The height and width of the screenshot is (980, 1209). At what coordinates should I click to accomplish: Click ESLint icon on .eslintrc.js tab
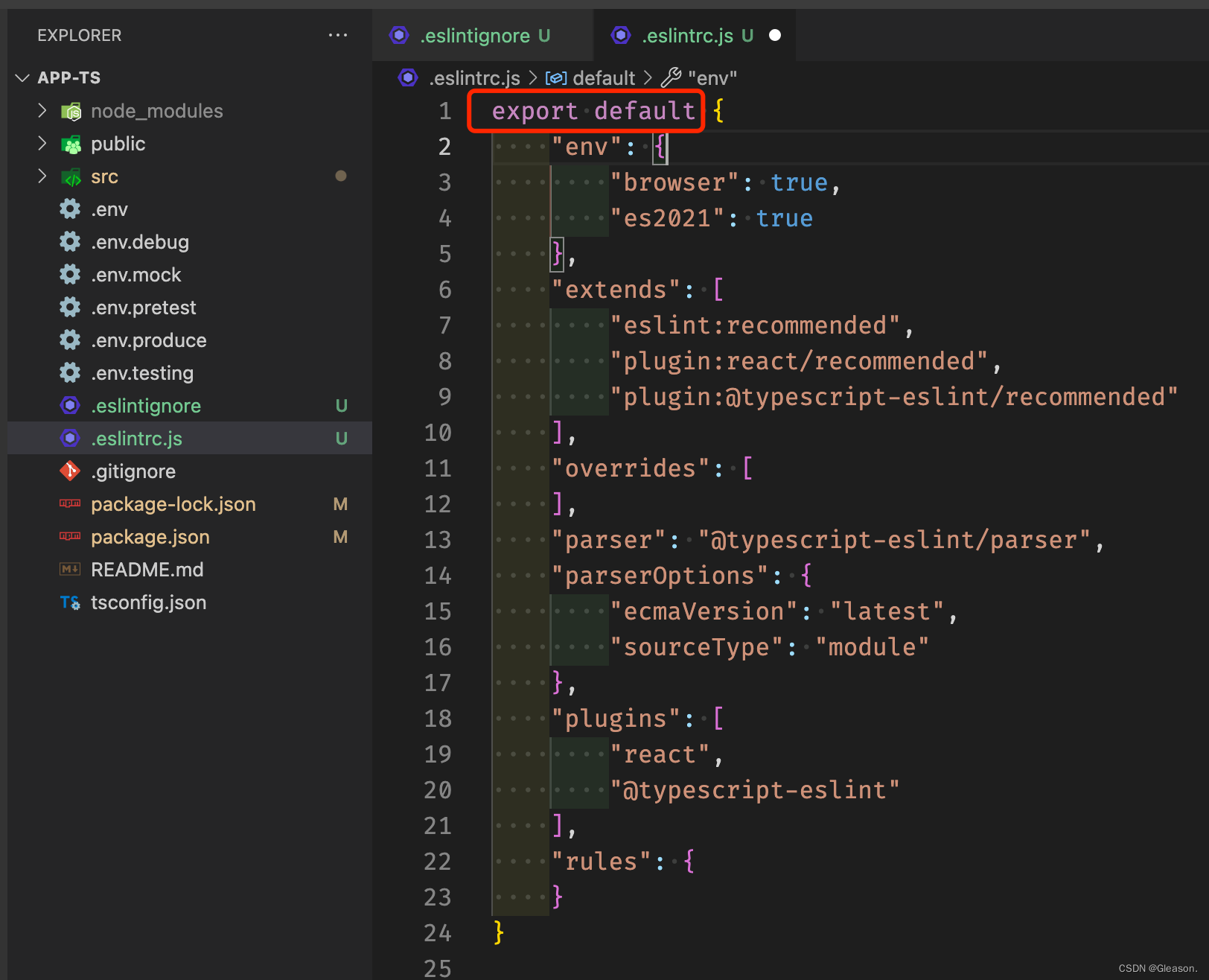point(621,35)
